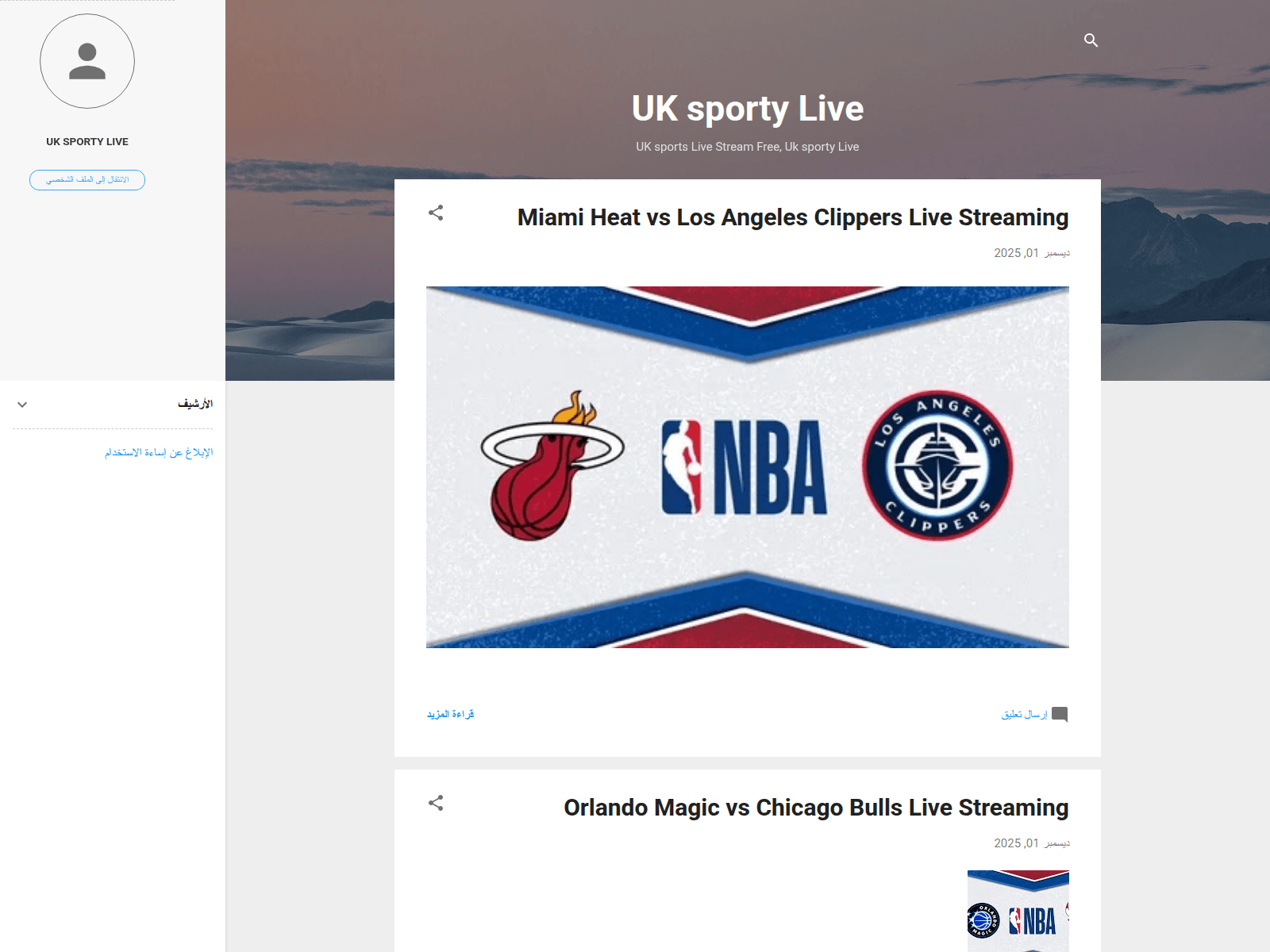Click قراءة المزيد read more link
Viewport: 1270px width, 952px height.
pos(450,714)
